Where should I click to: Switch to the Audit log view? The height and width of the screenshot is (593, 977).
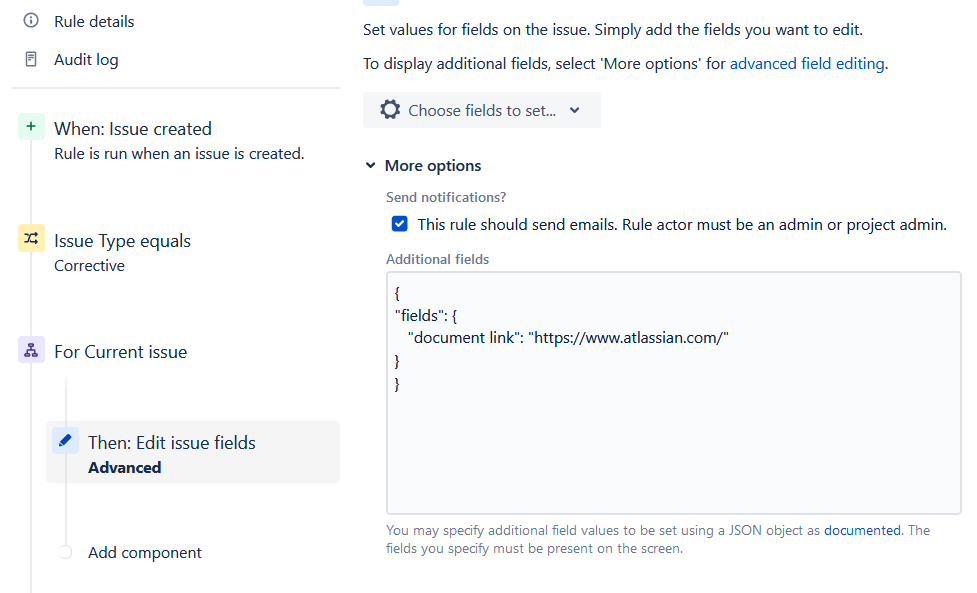pos(88,59)
